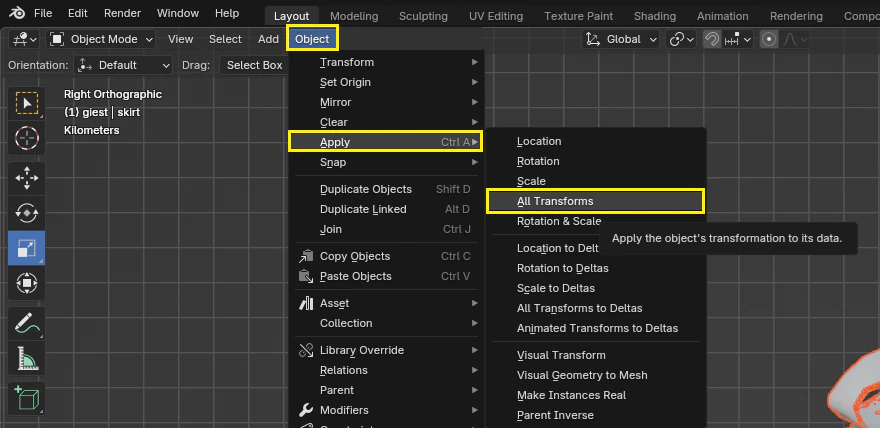Open the Object Mode dropdown
Screen dimensions: 880x428
tap(101, 39)
